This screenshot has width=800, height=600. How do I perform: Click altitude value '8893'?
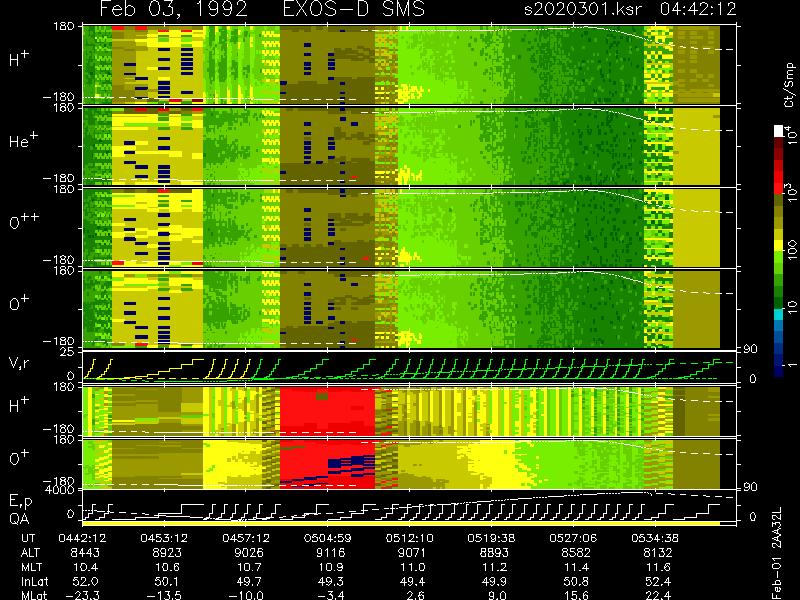[494, 553]
